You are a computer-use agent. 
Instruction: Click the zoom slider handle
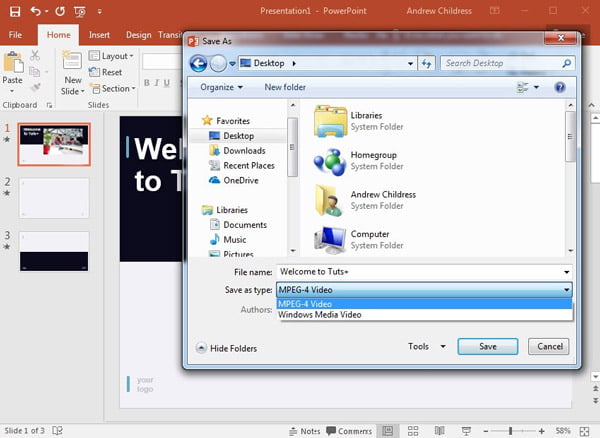click(x=510, y=431)
